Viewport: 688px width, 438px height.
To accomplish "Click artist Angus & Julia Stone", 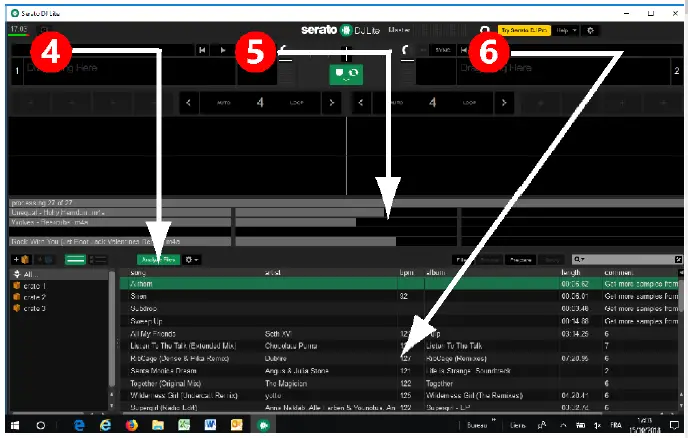I will pyautogui.click(x=297, y=371).
